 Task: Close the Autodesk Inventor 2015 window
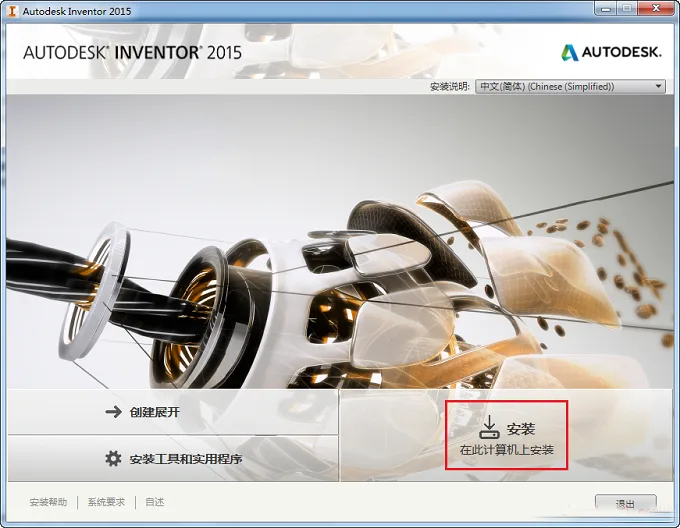pos(656,8)
